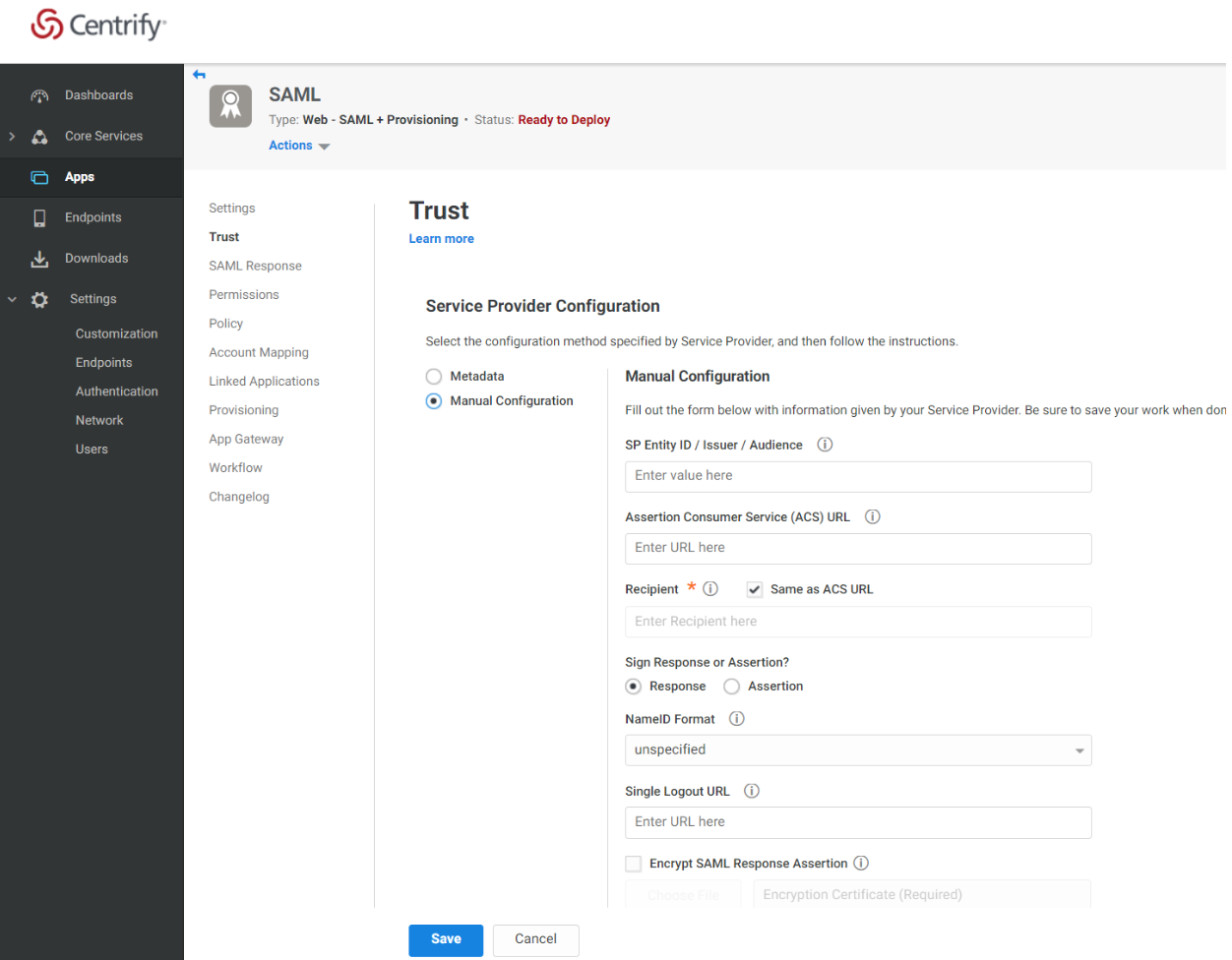Click the blue back arrow icon

199,75
